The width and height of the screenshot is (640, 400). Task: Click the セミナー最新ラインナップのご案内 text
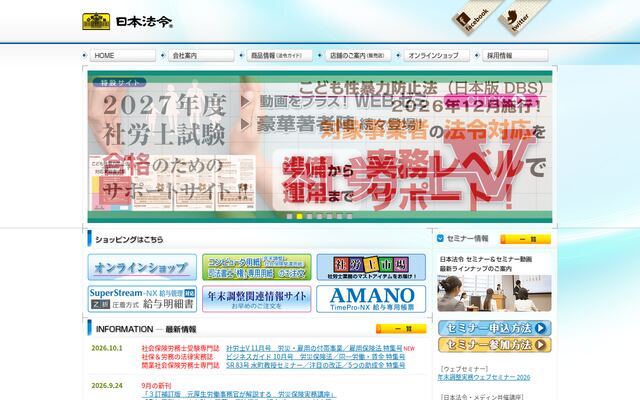(x=486, y=264)
